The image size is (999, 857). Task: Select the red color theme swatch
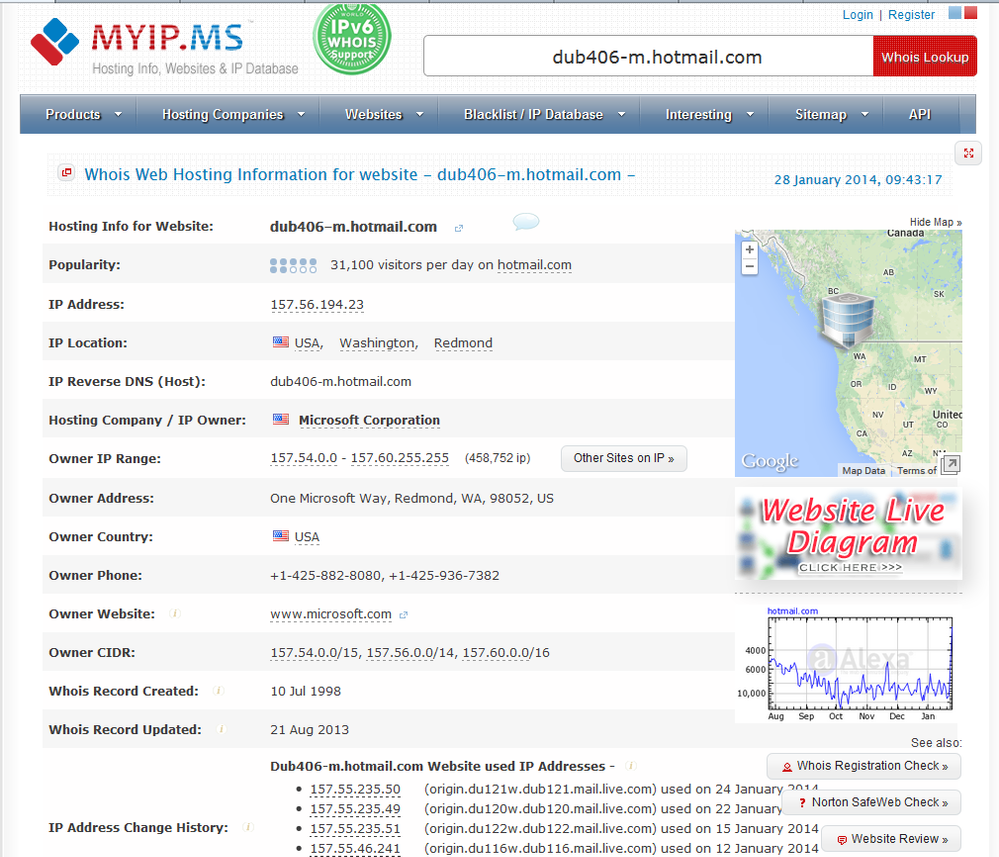(x=970, y=13)
